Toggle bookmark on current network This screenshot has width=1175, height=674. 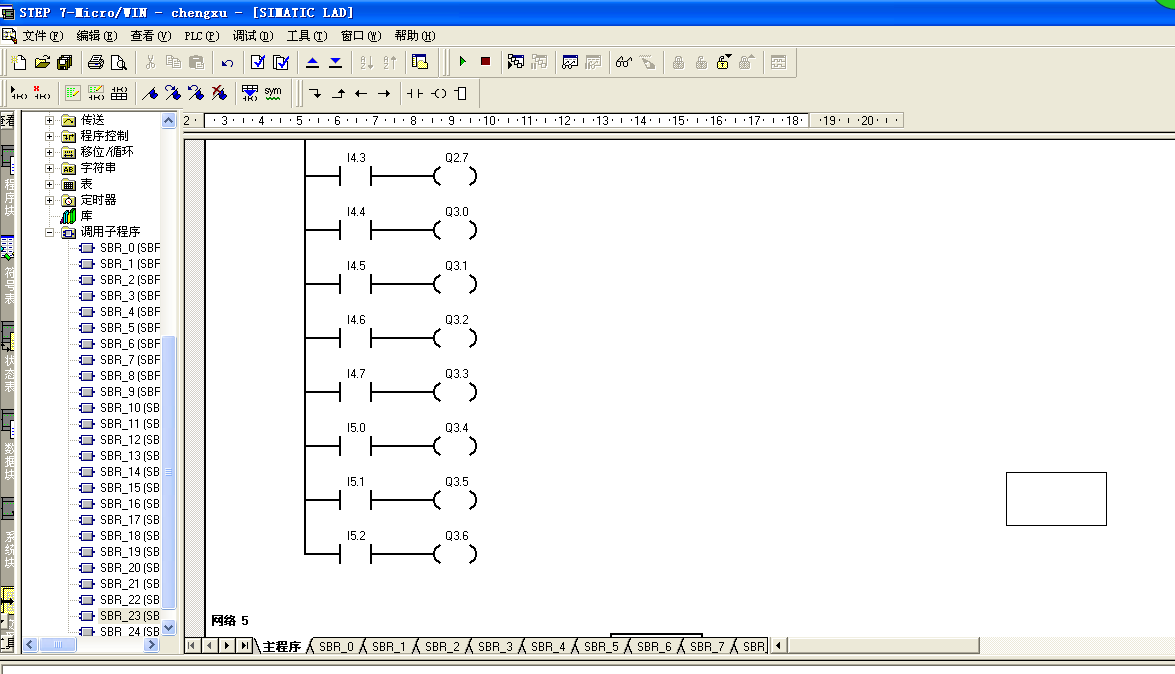(x=150, y=94)
